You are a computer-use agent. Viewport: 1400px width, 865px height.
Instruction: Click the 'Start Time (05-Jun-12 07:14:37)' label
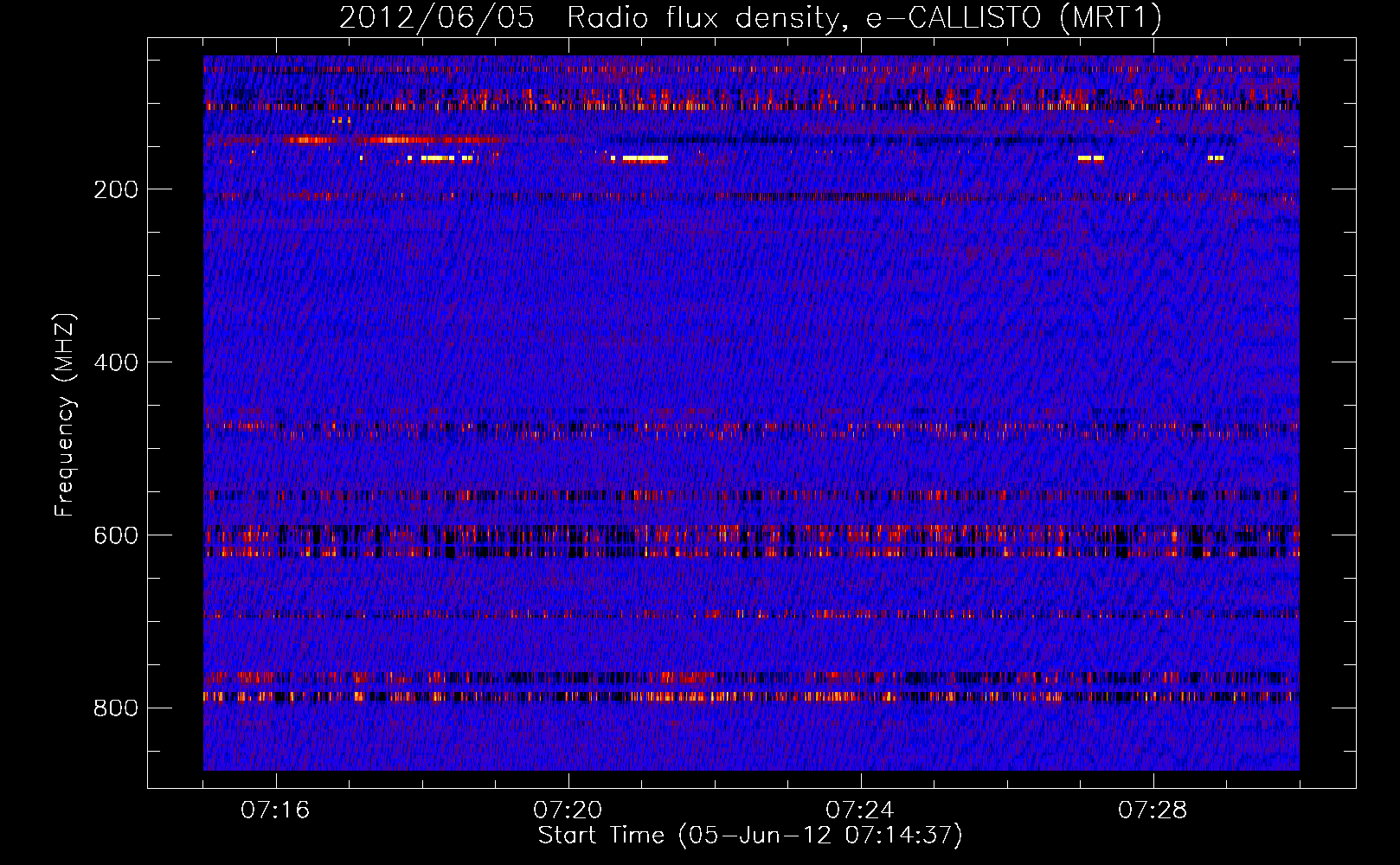point(750,836)
